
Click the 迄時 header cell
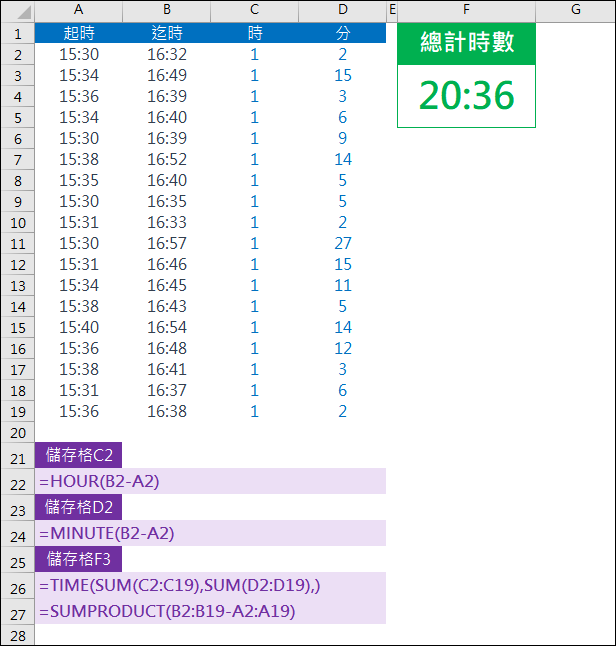(x=166, y=33)
